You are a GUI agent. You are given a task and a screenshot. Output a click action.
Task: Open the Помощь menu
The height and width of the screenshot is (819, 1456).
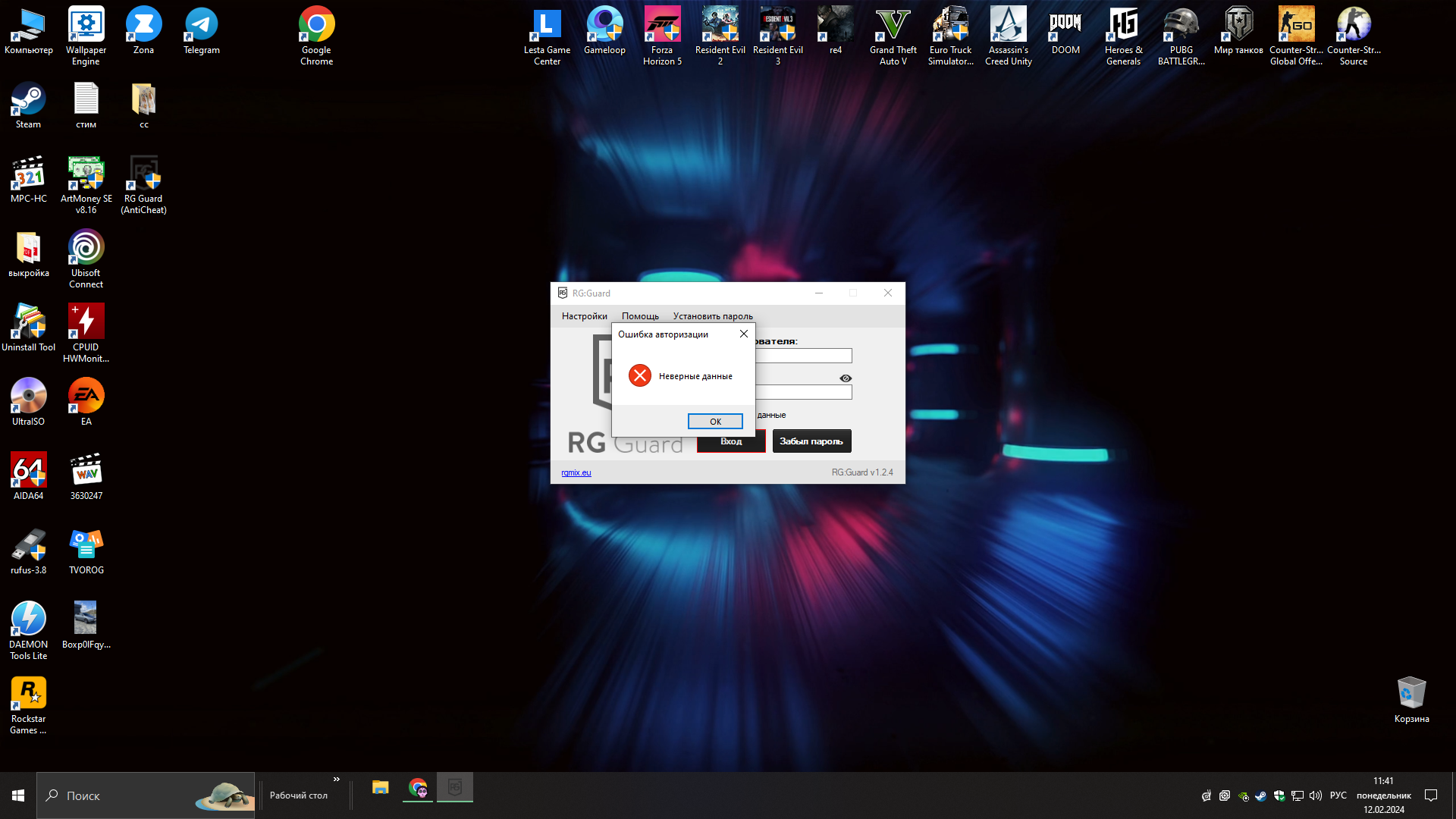[x=639, y=315]
